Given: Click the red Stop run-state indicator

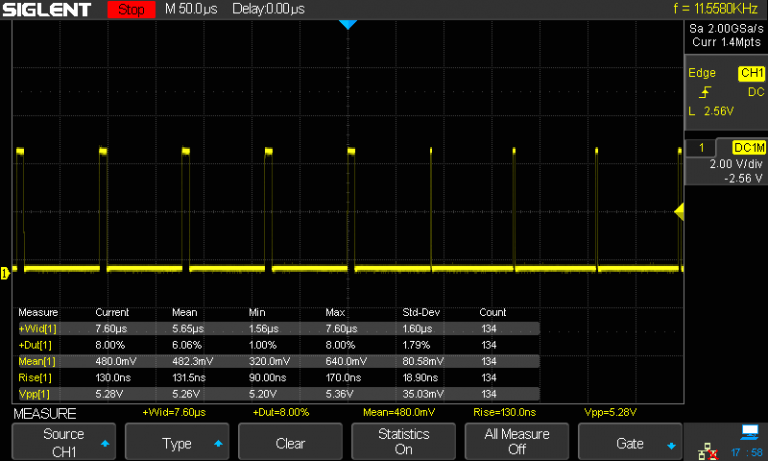Looking at the screenshot, I should coord(130,10).
